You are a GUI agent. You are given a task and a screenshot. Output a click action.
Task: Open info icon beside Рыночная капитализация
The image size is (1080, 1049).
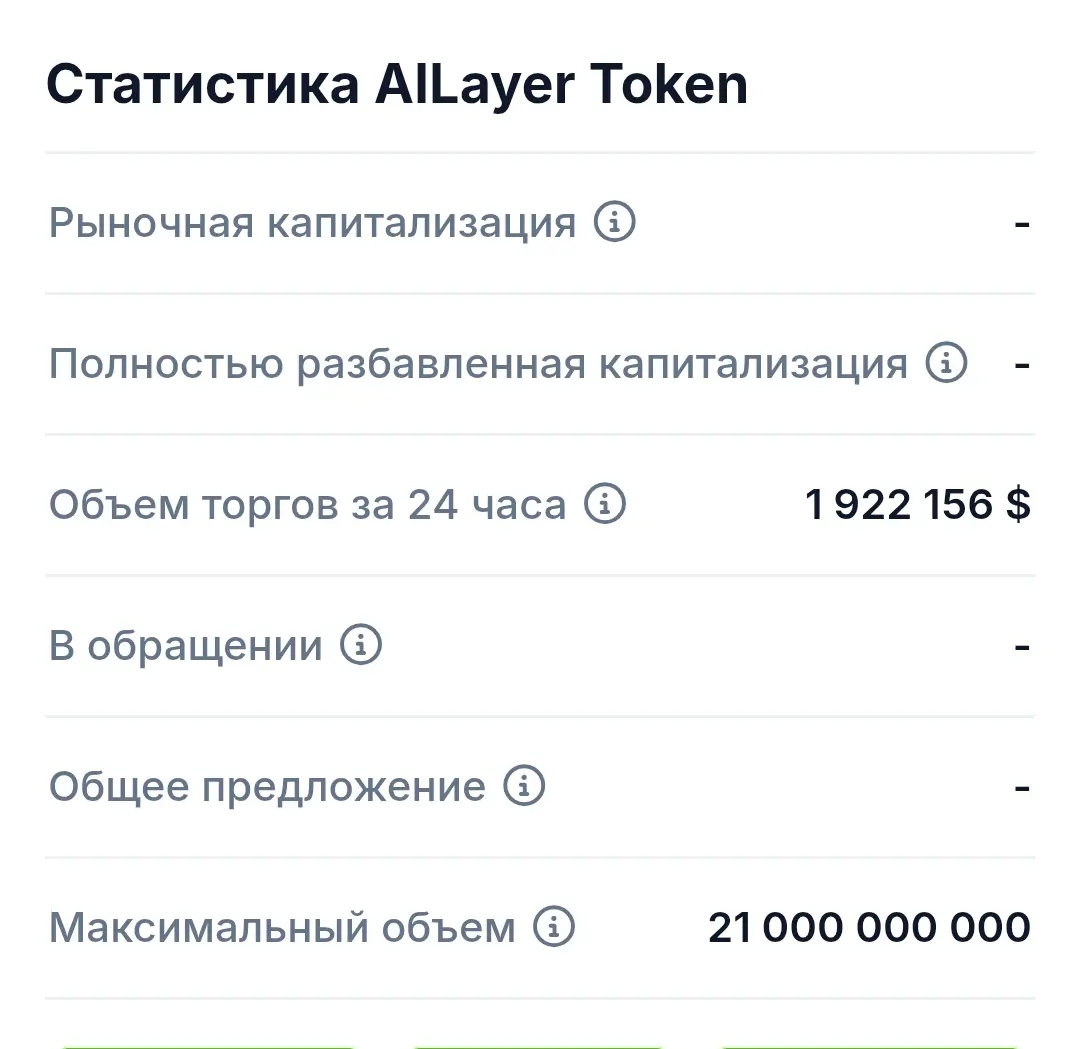(614, 222)
